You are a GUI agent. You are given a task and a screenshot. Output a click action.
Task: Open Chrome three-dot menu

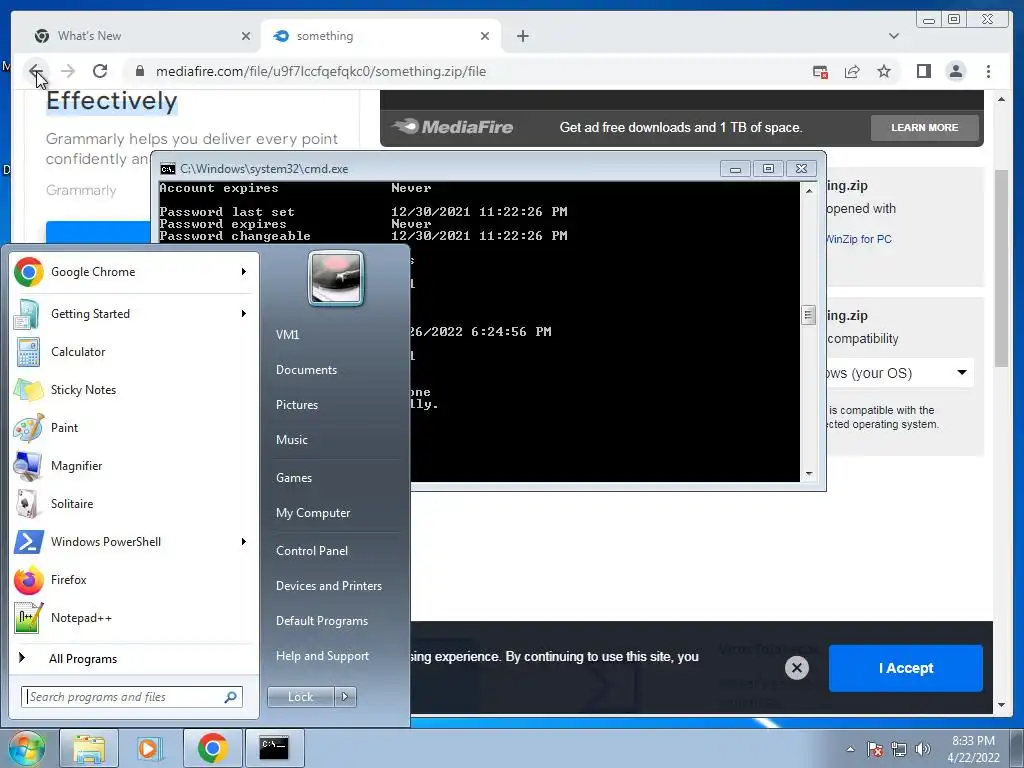click(x=988, y=71)
